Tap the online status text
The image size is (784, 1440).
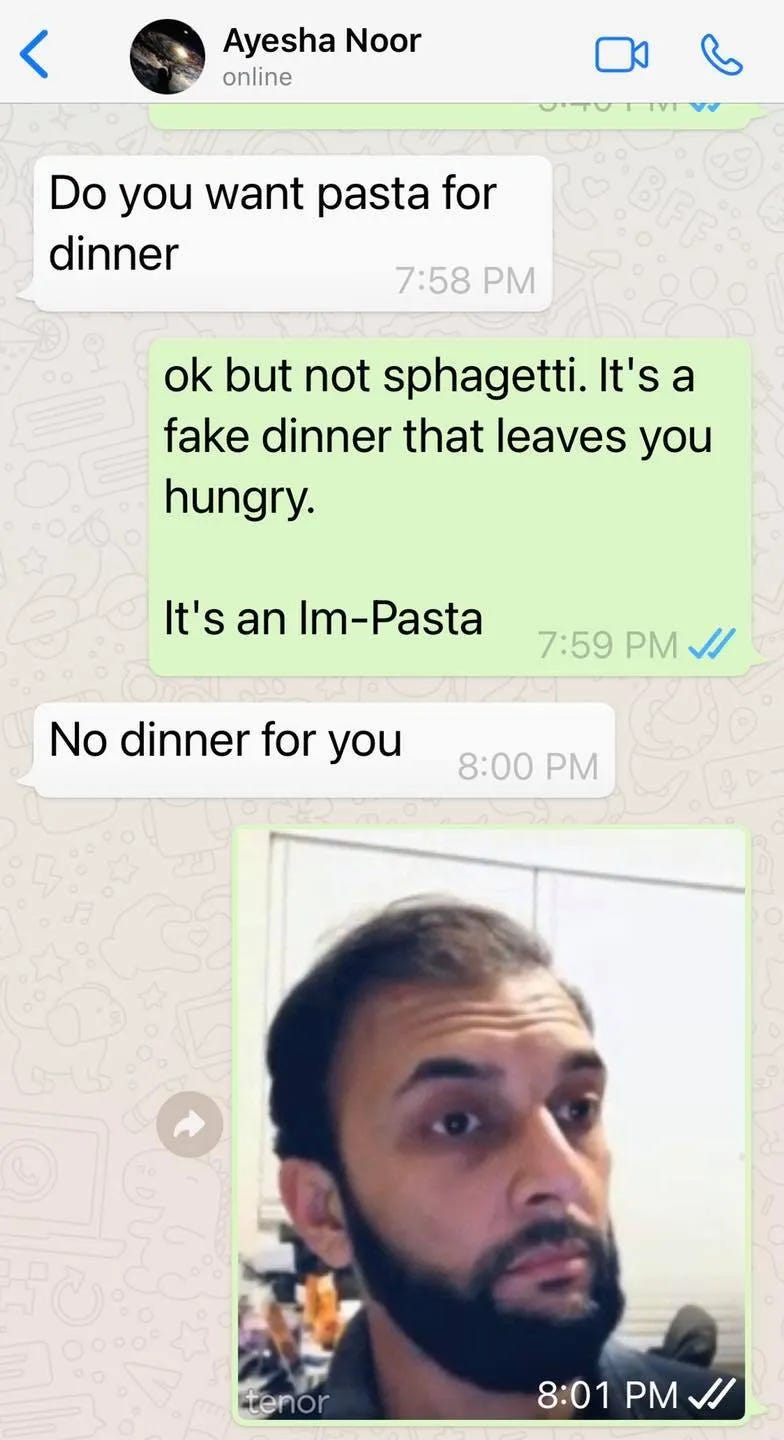click(257, 77)
